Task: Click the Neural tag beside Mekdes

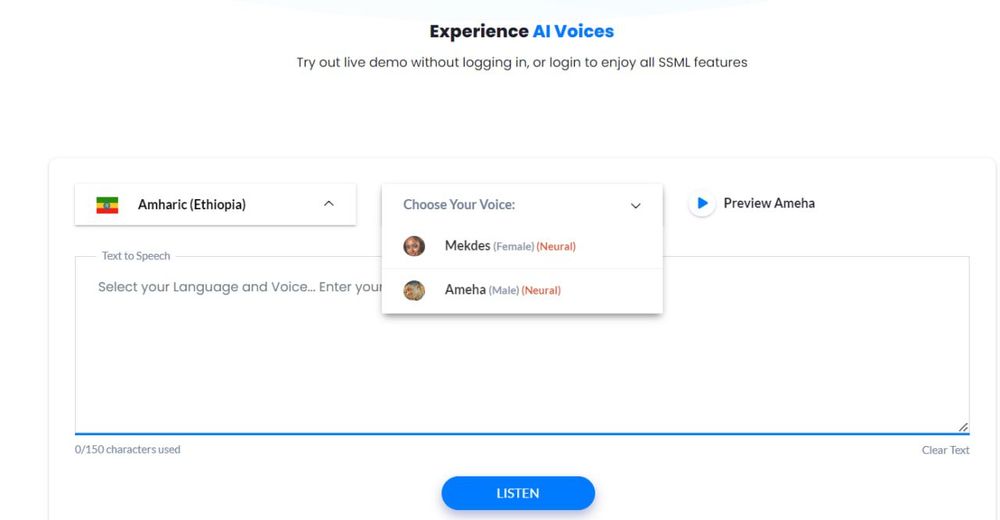Action: click(x=556, y=247)
